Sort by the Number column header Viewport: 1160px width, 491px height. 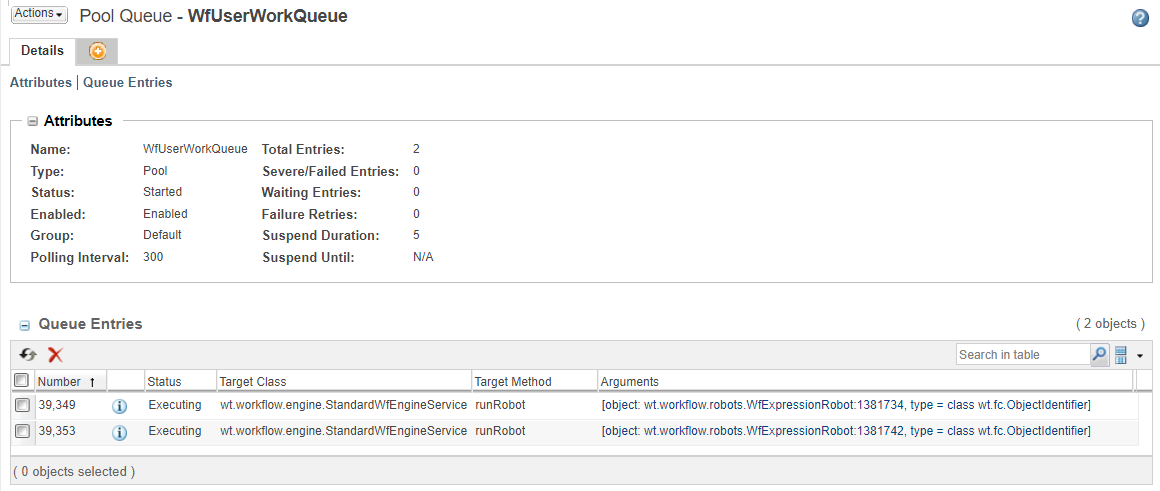(70, 382)
